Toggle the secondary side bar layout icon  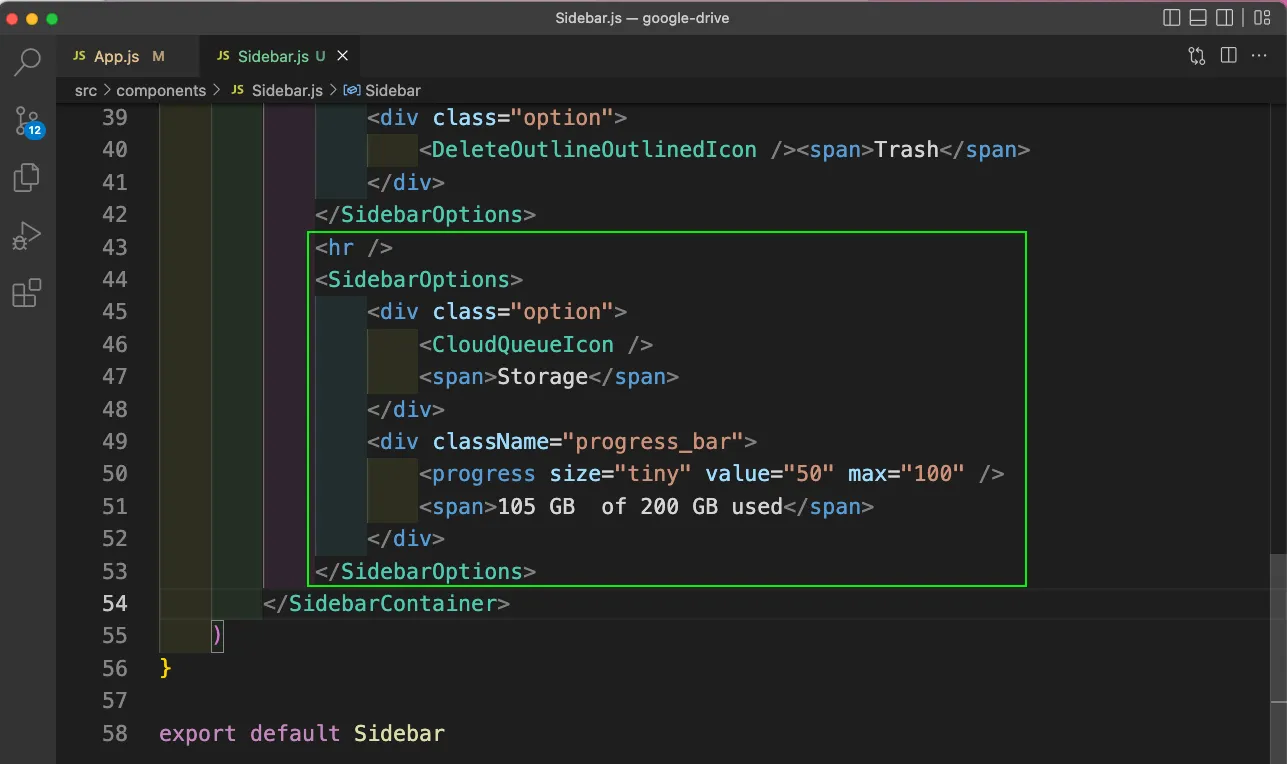(1224, 18)
